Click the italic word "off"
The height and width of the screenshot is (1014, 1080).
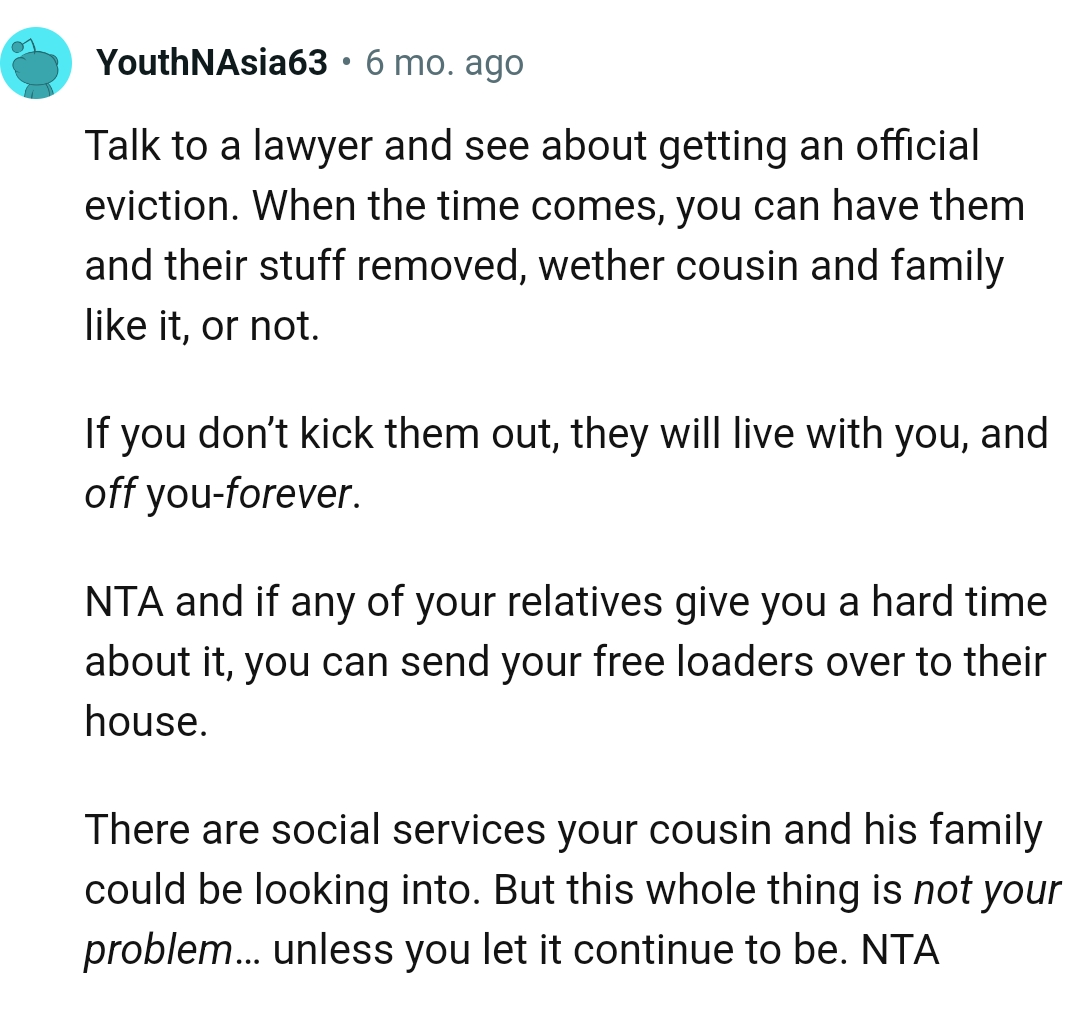click(x=110, y=493)
